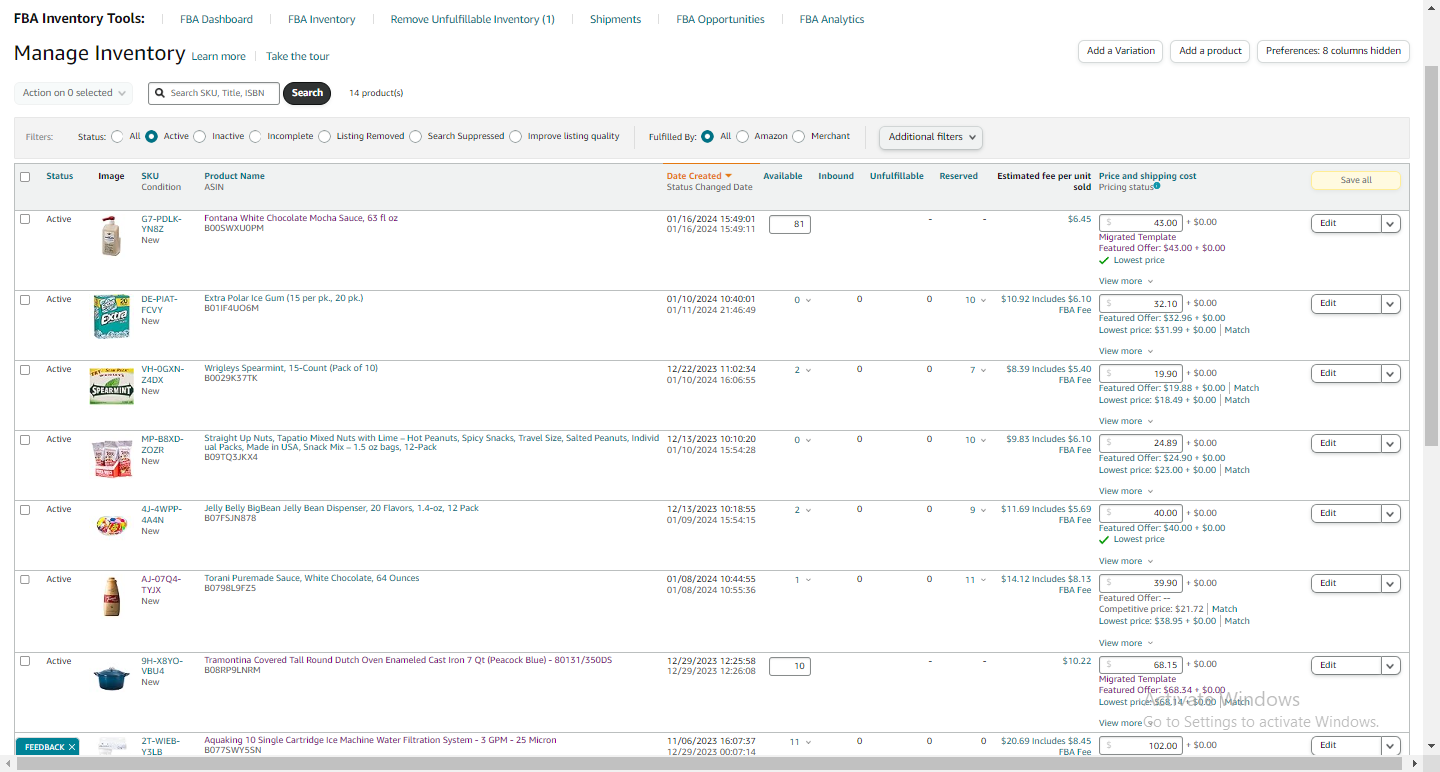Show View more for Torani Puremade Sauce

(x=1126, y=643)
